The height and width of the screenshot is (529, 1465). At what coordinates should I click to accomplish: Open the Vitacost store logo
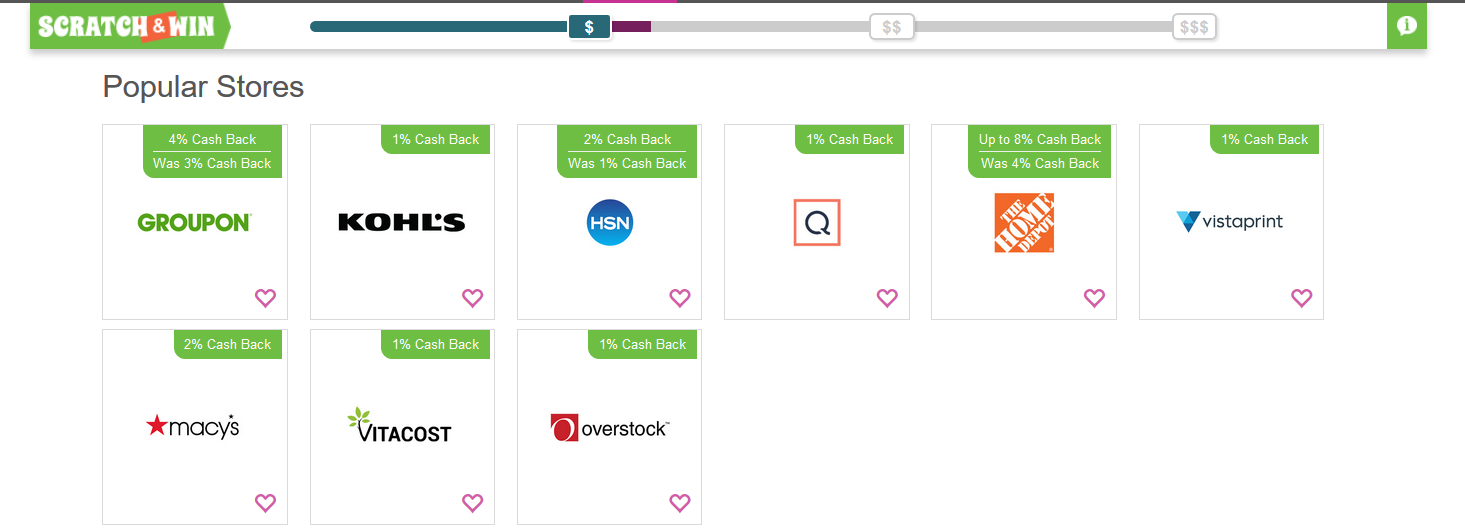coord(399,425)
